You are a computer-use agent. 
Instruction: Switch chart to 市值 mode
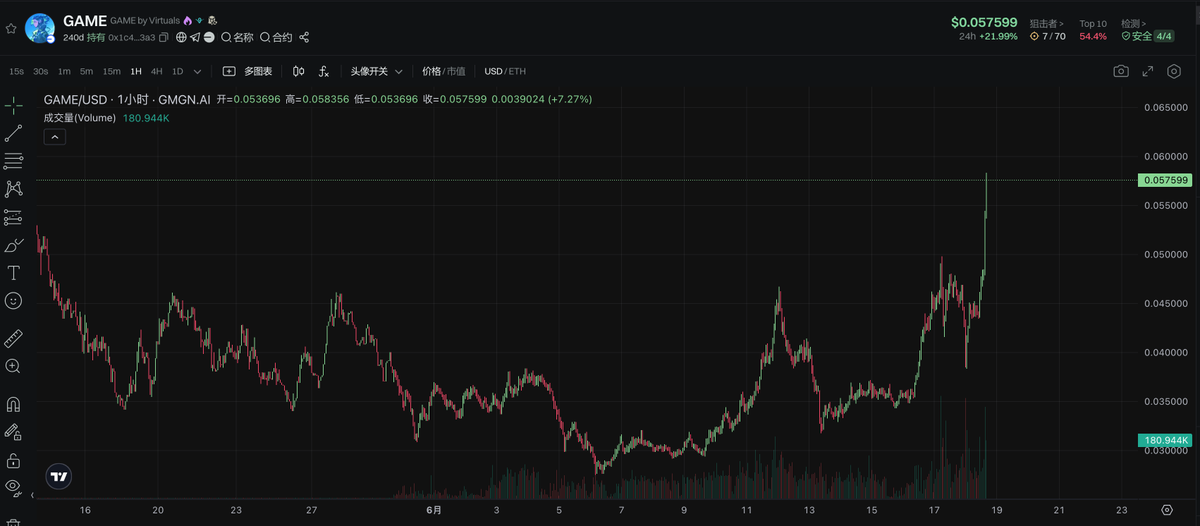point(456,71)
